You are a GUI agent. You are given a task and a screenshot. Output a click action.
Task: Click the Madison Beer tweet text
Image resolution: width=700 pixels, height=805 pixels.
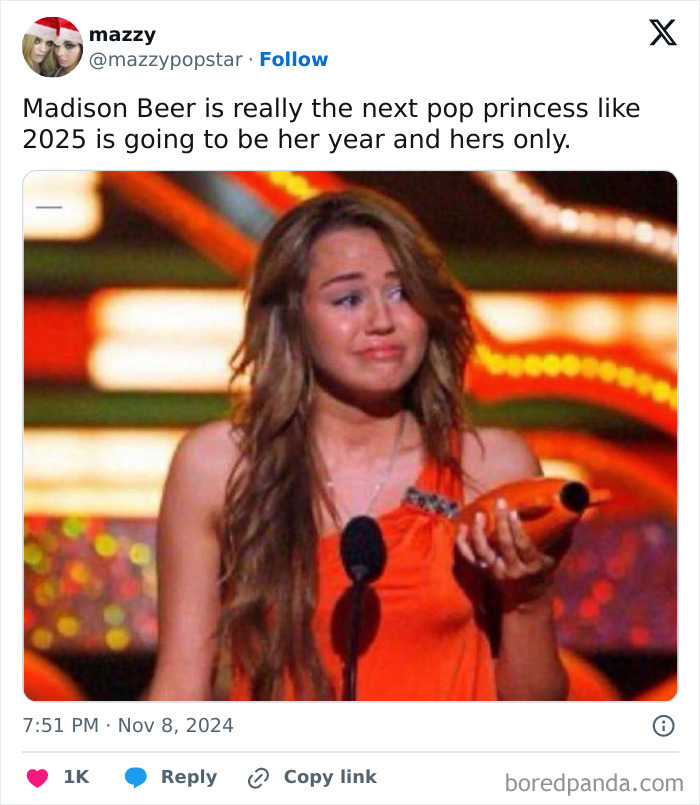click(x=330, y=122)
